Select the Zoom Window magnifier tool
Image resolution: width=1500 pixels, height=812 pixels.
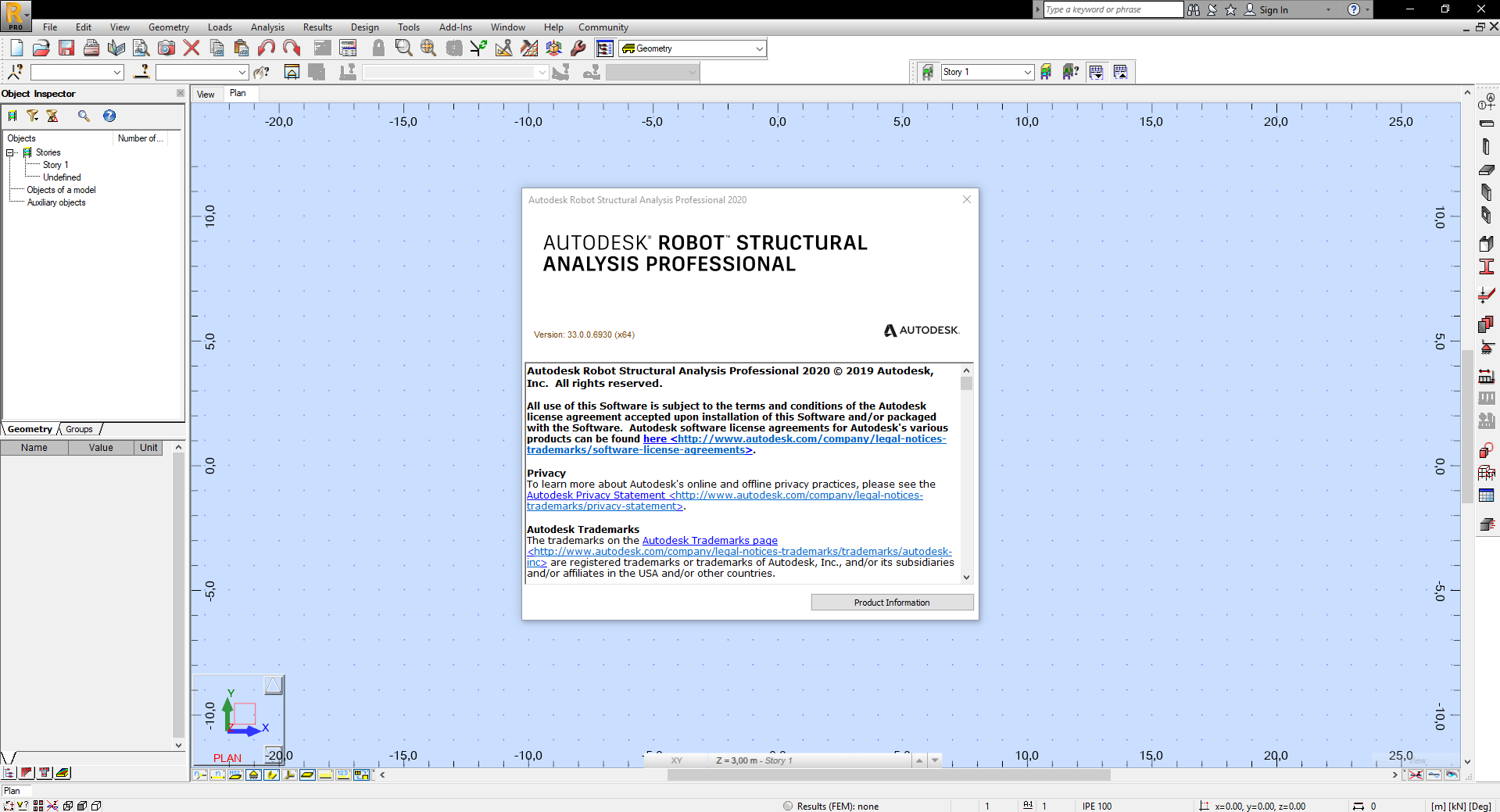click(403, 48)
